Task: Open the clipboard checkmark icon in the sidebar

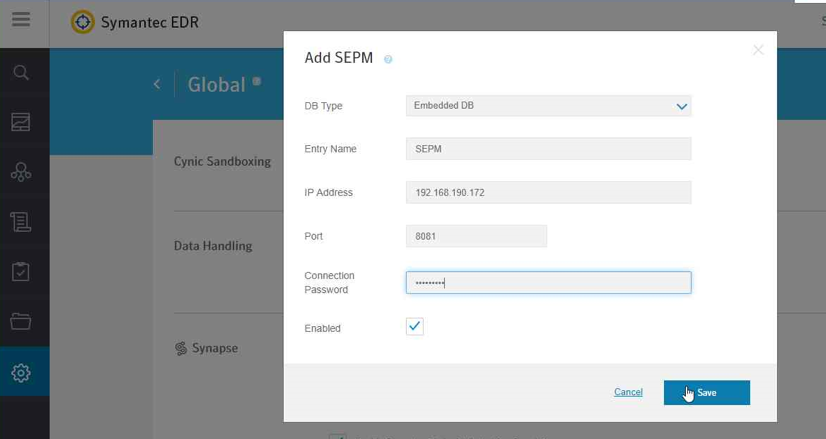Action: [21, 271]
